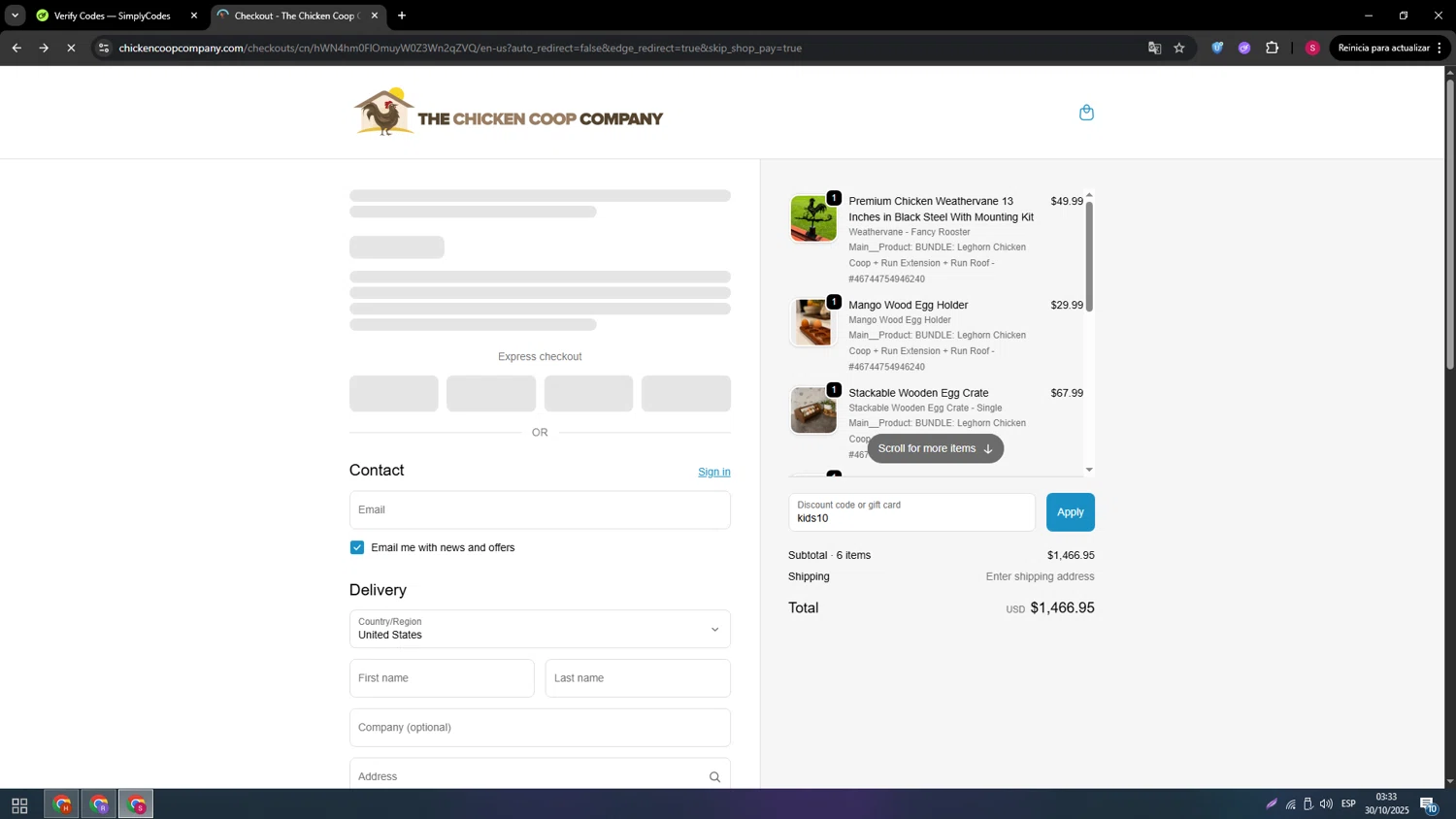The image size is (1456, 819).
Task: Click the purple round extension icon
Action: 1244,48
